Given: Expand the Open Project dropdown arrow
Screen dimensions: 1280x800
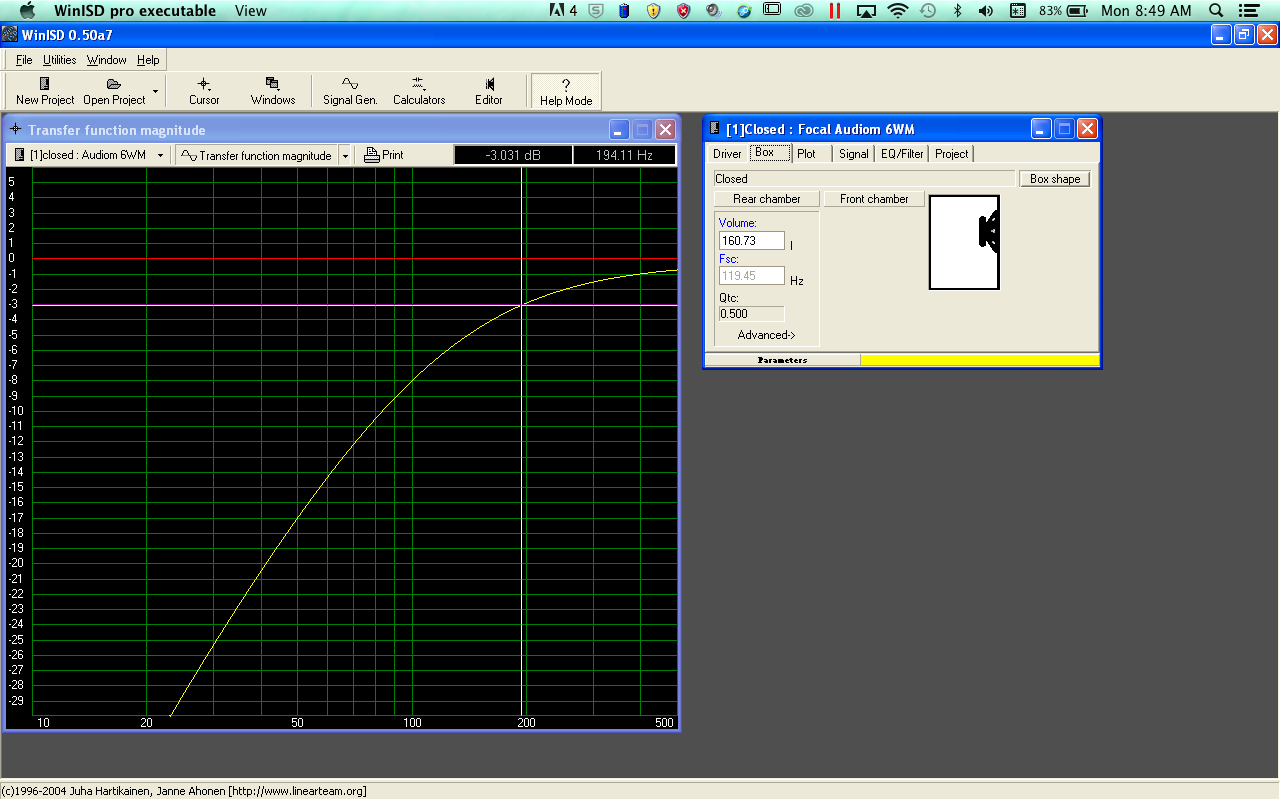Looking at the screenshot, I should coord(155,91).
